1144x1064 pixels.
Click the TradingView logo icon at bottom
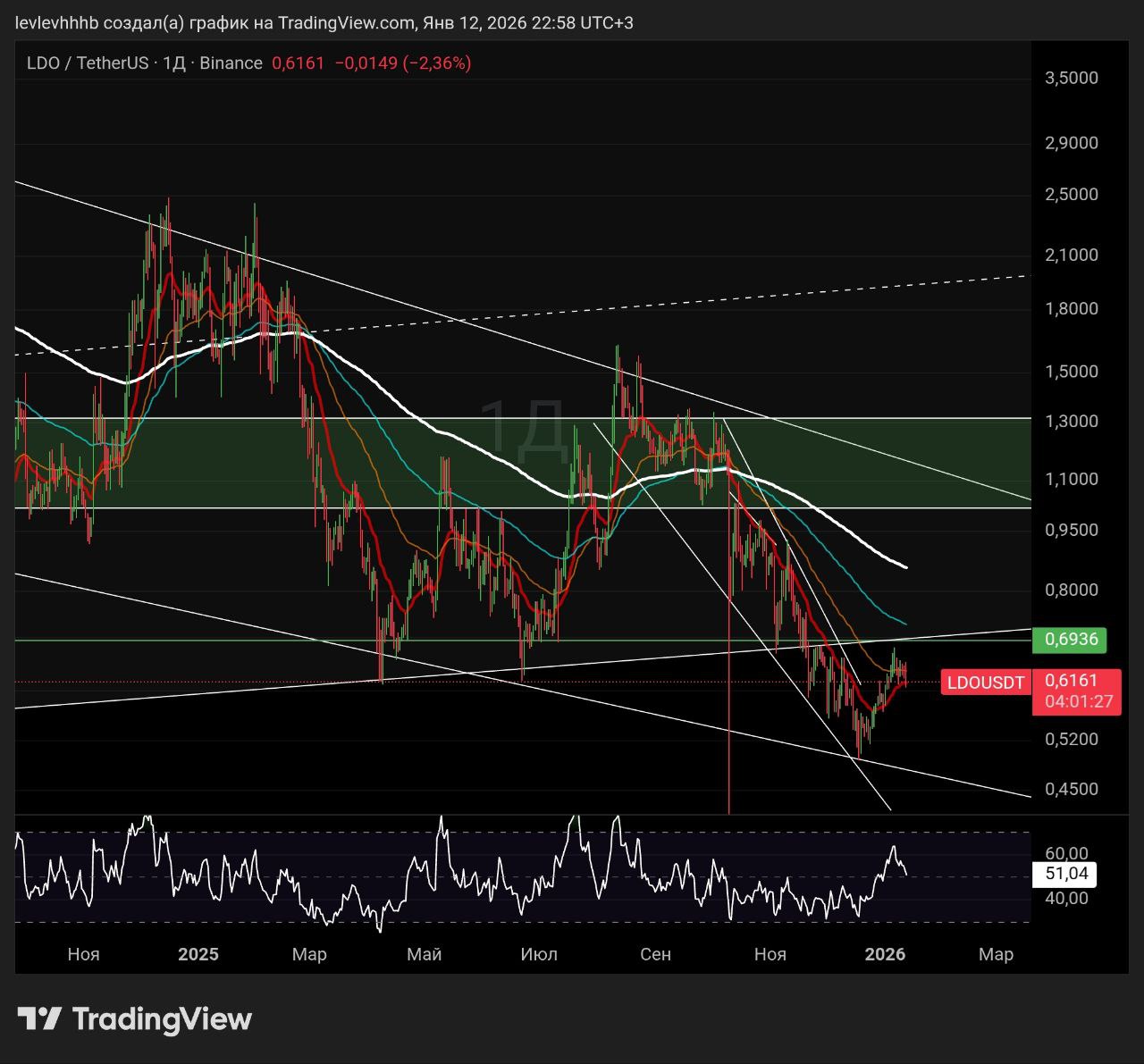coord(39,1018)
